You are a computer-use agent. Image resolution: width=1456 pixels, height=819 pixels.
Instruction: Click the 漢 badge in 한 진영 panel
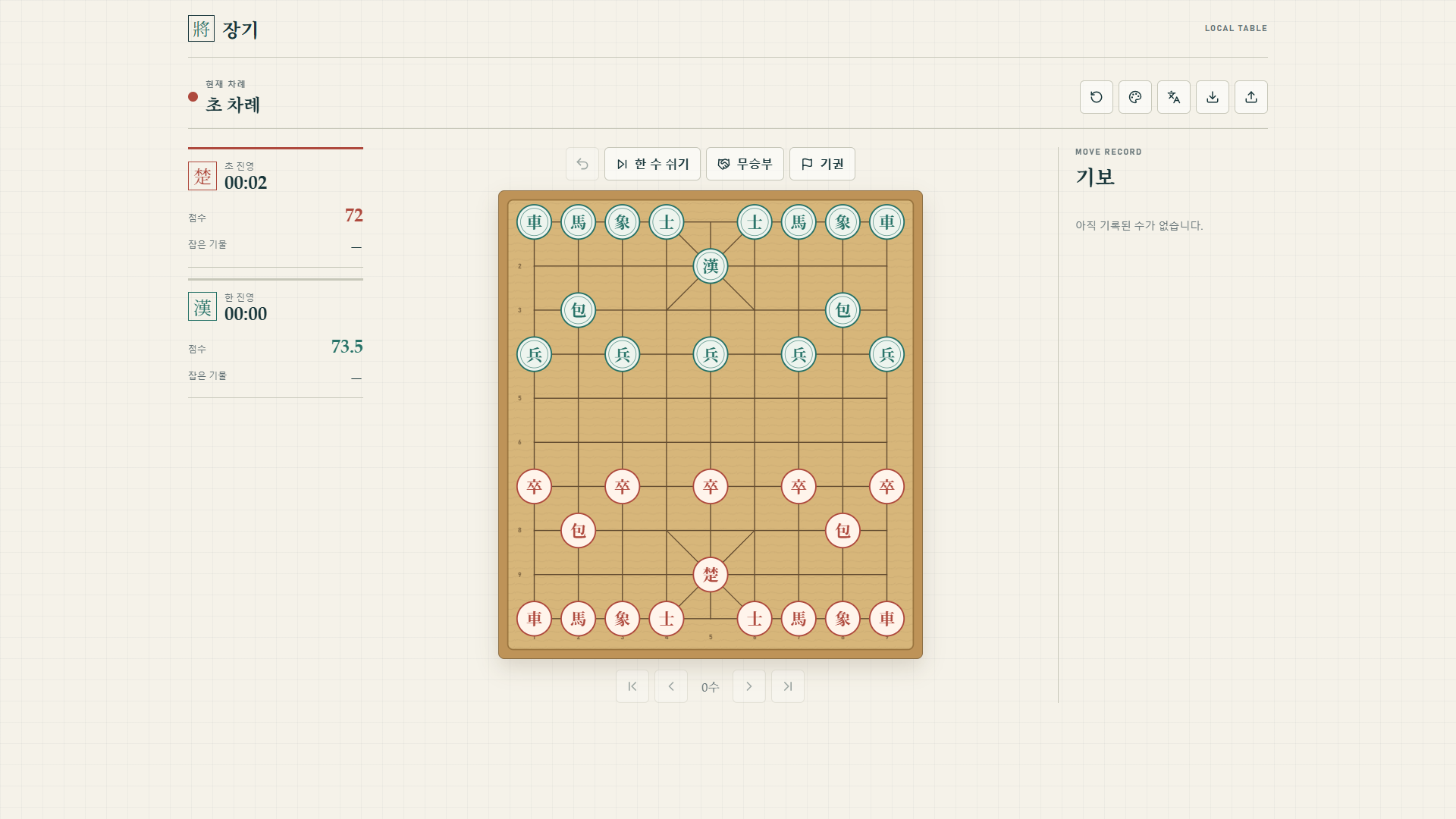pyautogui.click(x=202, y=307)
